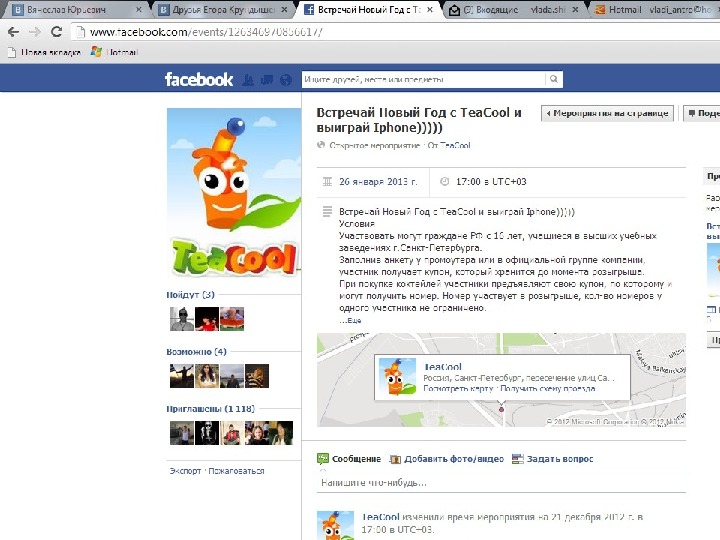
Task: Click Получить схему проезда link
Action: (x=547, y=388)
